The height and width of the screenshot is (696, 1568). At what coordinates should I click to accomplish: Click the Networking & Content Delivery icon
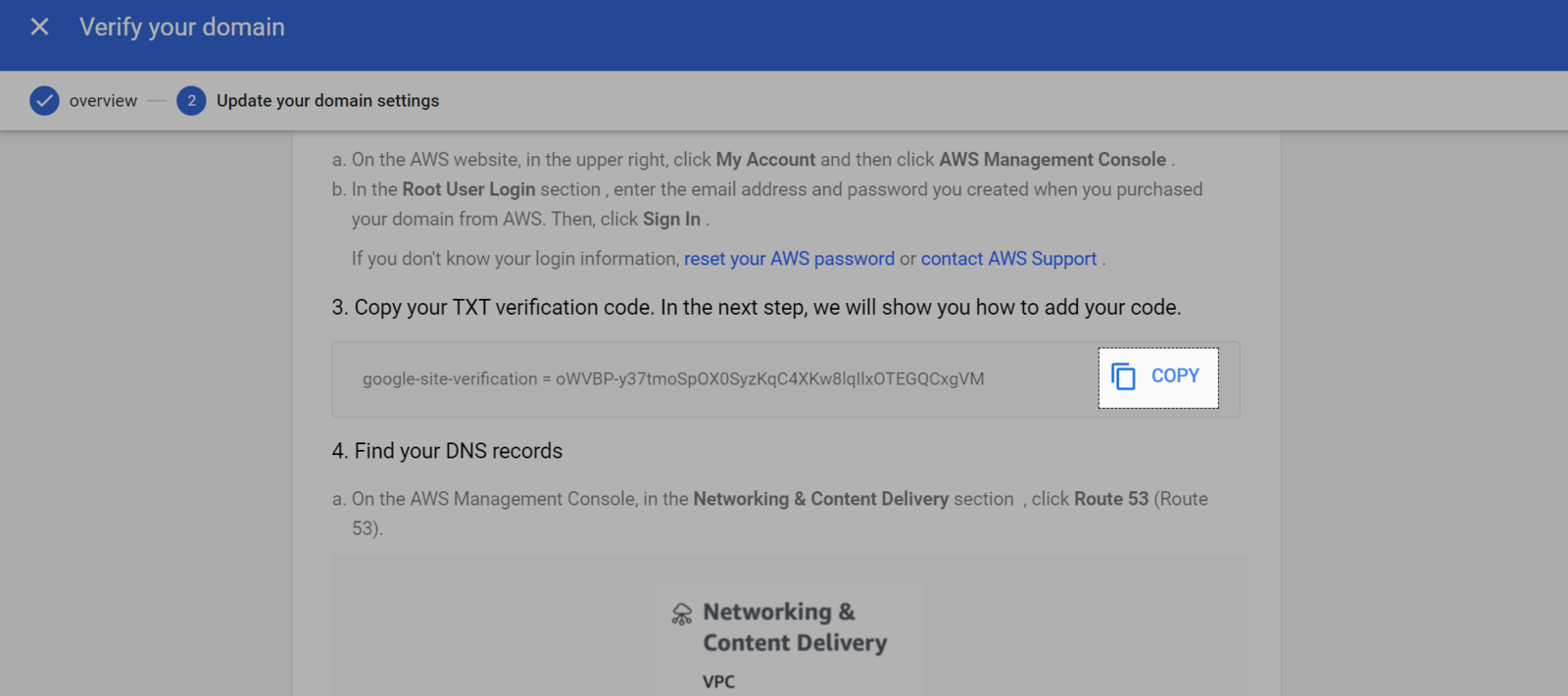(682, 615)
